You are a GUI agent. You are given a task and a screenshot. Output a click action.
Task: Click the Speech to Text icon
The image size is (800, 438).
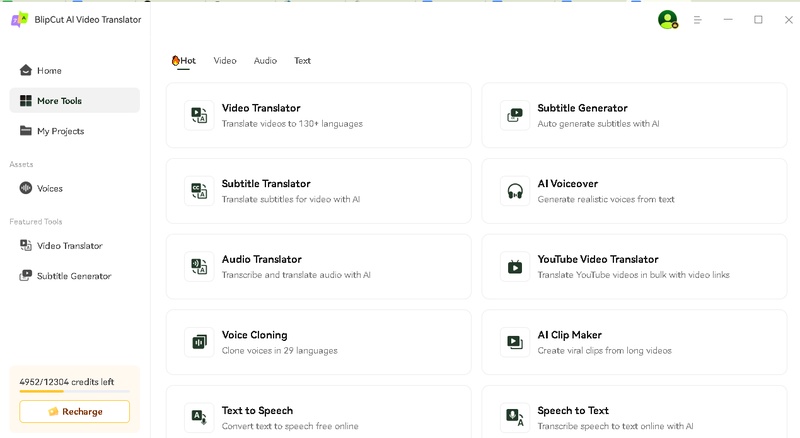pos(515,416)
